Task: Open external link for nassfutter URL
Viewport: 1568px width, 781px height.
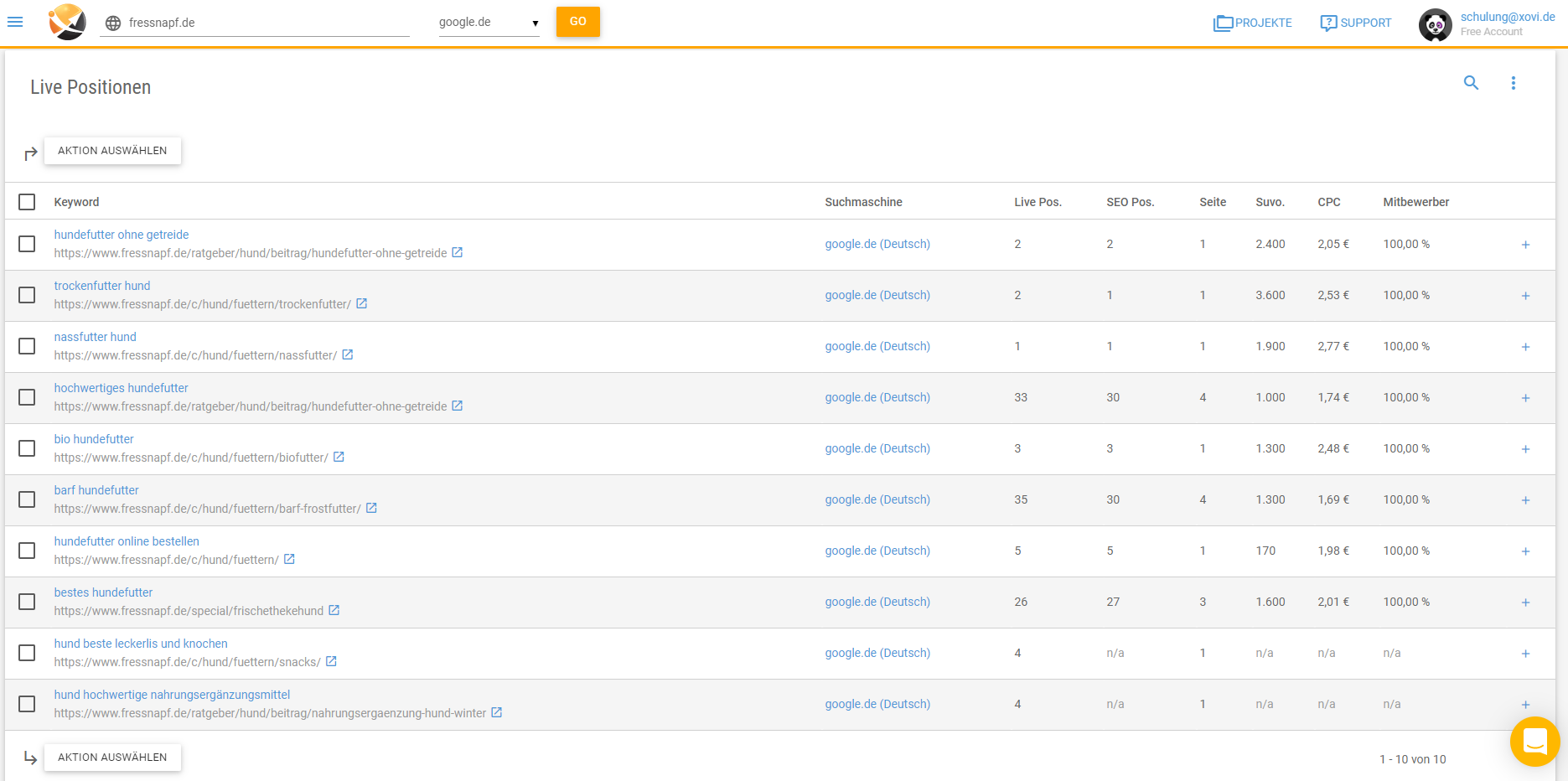Action: 348,354
